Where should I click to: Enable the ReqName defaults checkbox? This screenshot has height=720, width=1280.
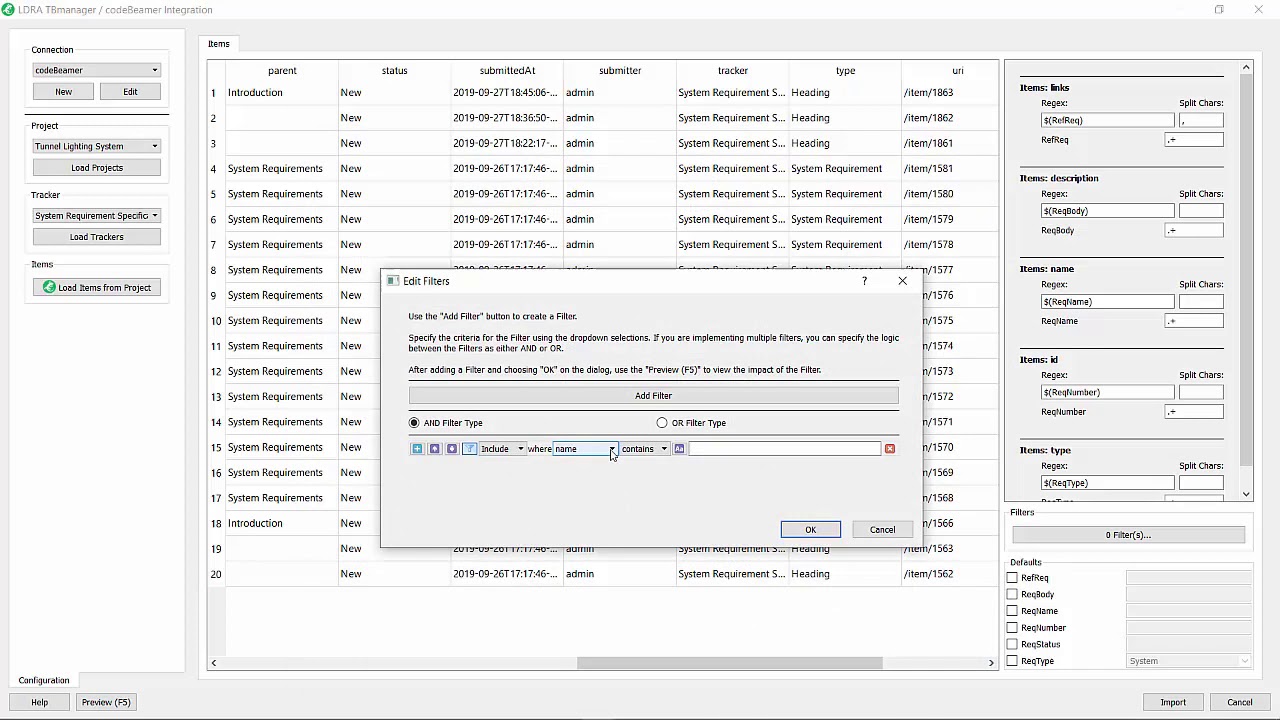[1012, 611]
